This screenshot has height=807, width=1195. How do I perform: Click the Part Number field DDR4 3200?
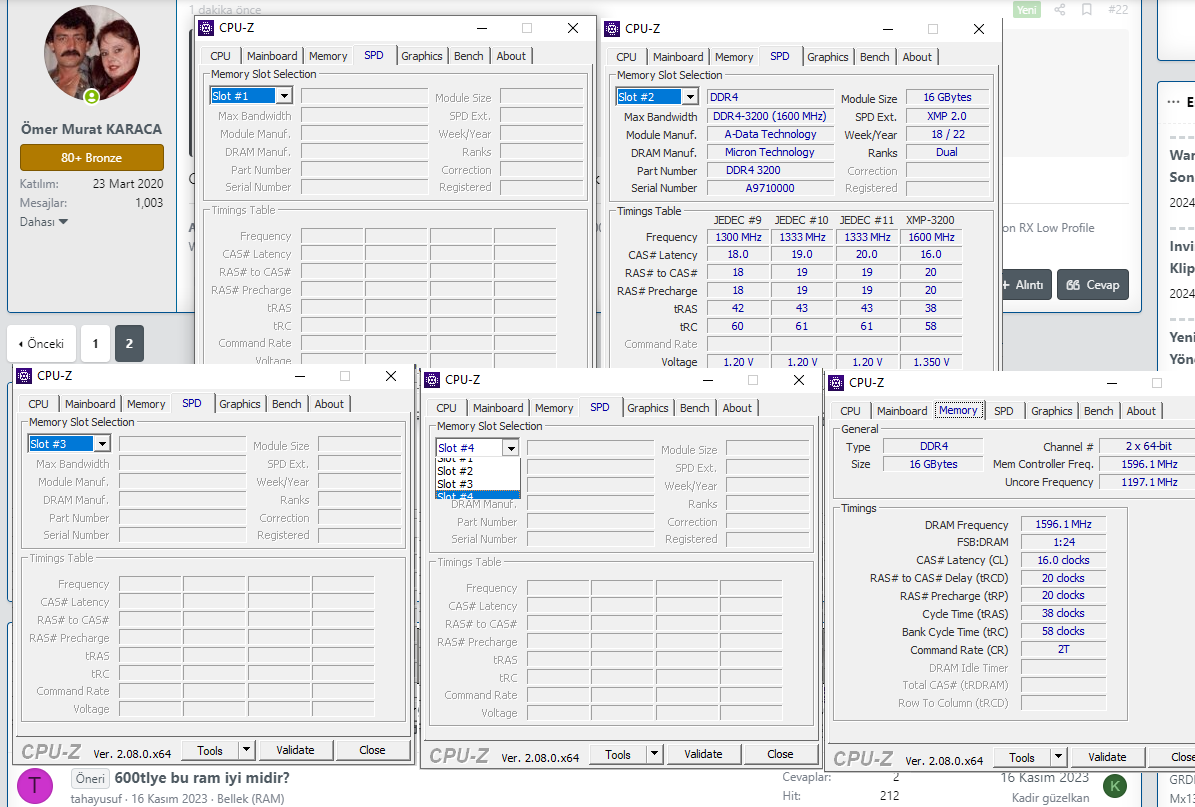[770, 171]
